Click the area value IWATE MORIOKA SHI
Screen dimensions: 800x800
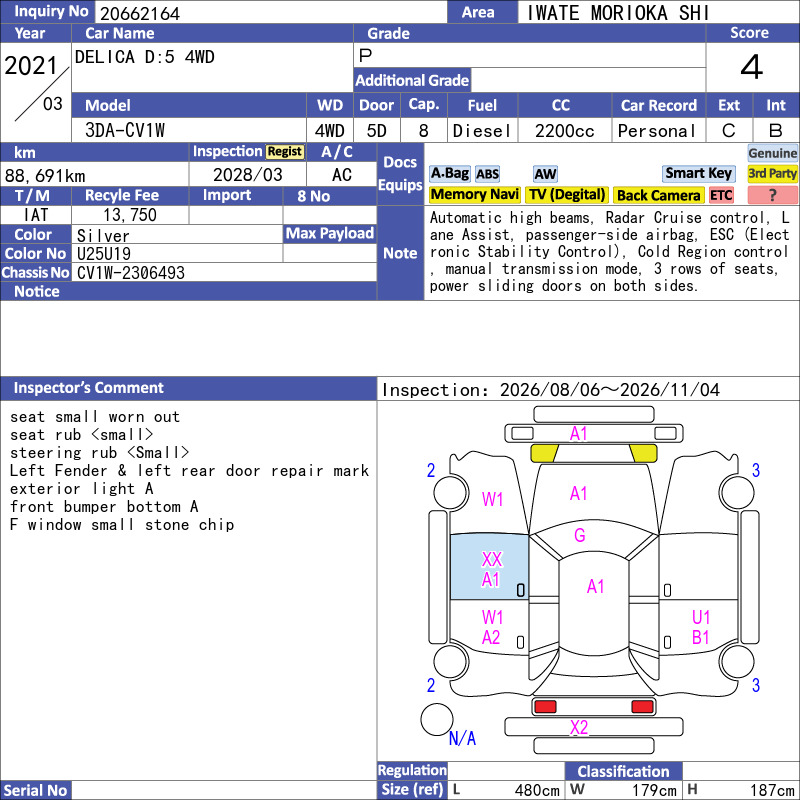[617, 13]
